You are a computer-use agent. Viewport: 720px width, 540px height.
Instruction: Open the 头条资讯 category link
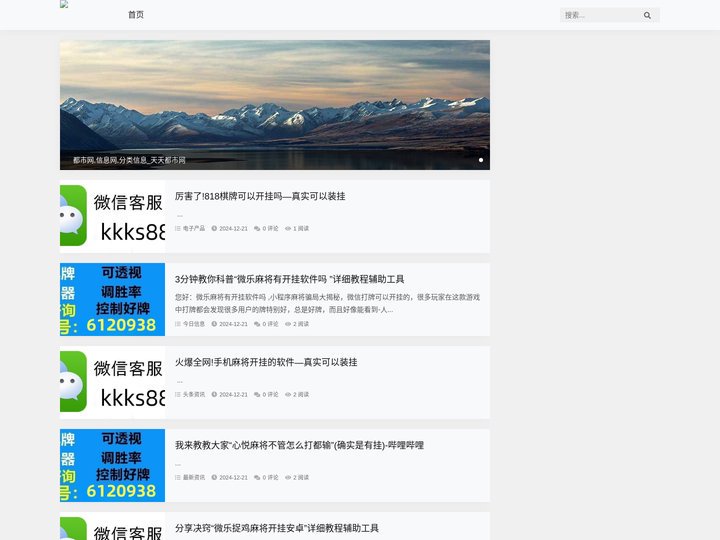[x=194, y=394]
